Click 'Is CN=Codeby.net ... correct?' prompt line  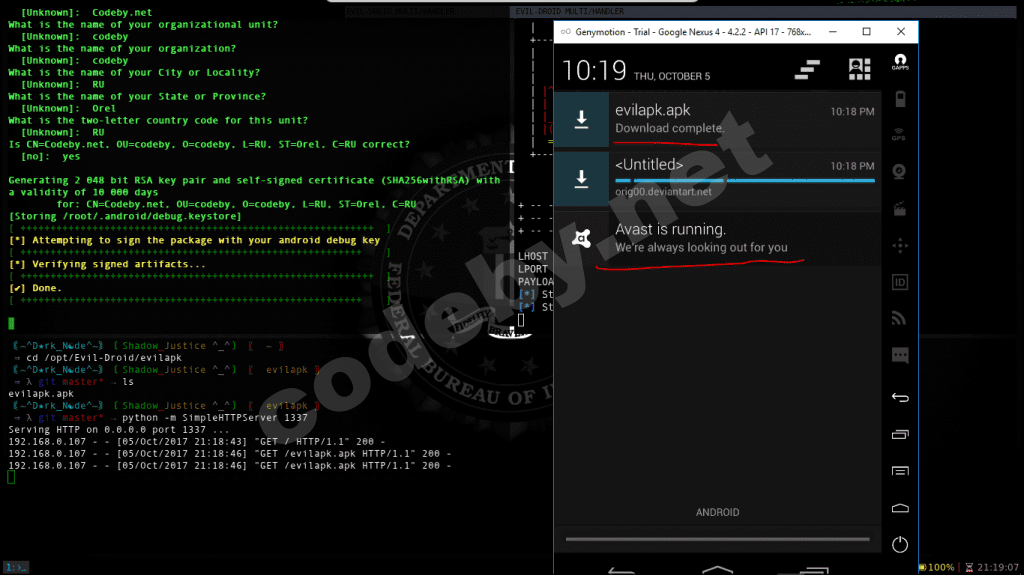click(x=209, y=144)
